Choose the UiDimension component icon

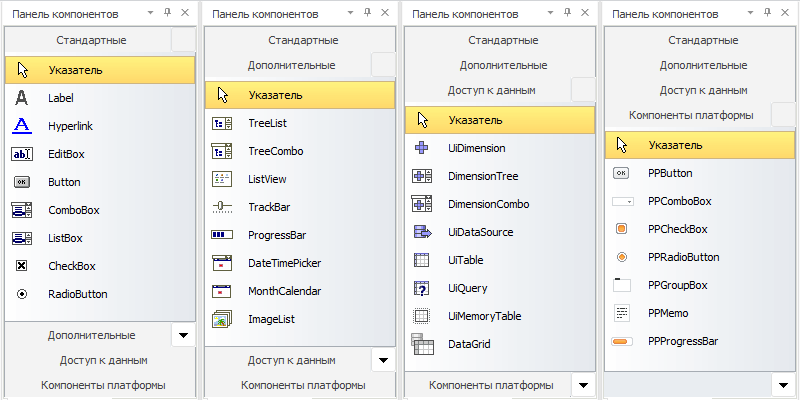pyautogui.click(x=422, y=148)
